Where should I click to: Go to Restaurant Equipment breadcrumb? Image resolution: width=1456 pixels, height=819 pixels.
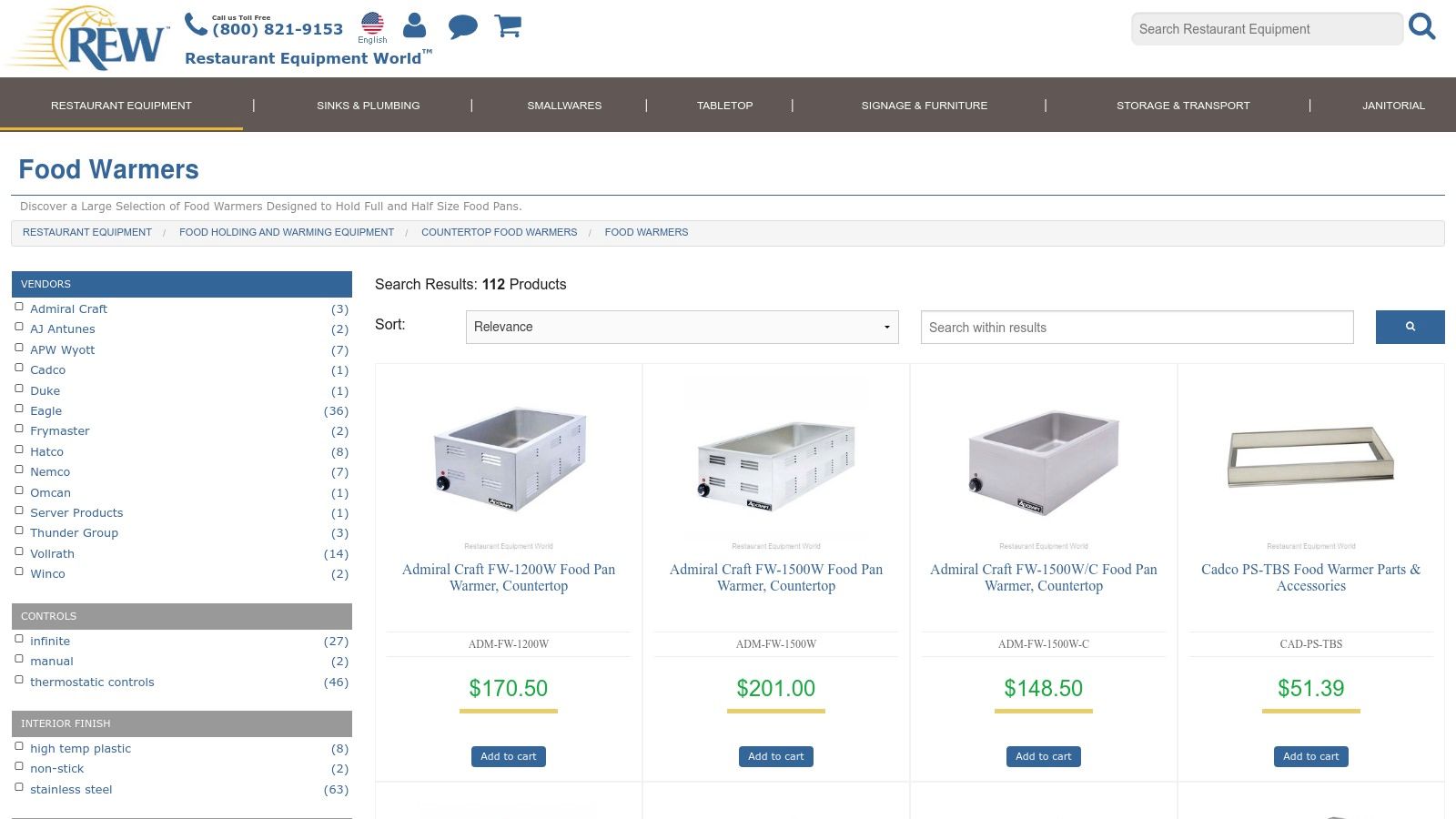87,233
